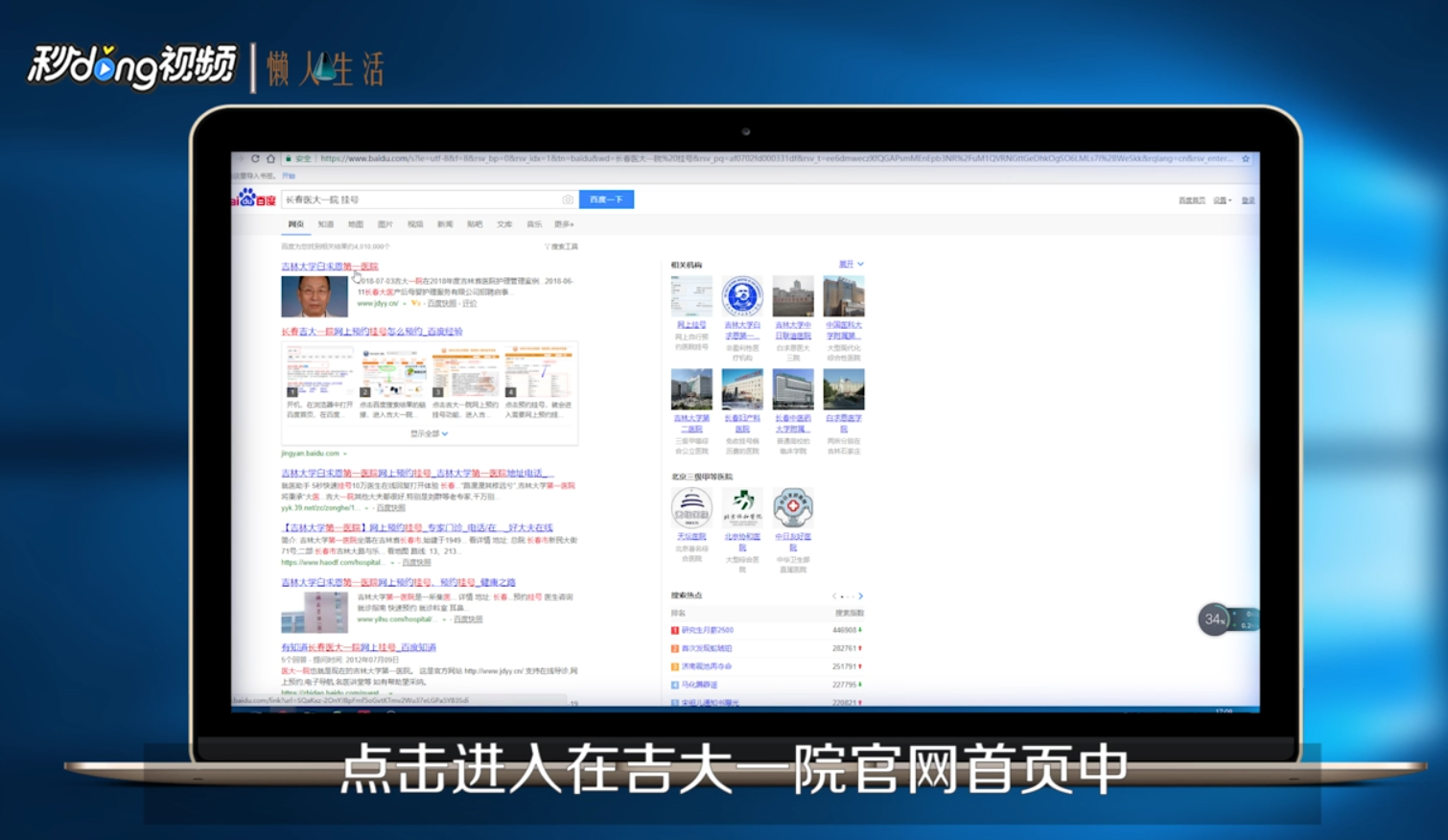The height and width of the screenshot is (840, 1448).
Task: Click the camera icon in the search box
Action: (x=567, y=199)
